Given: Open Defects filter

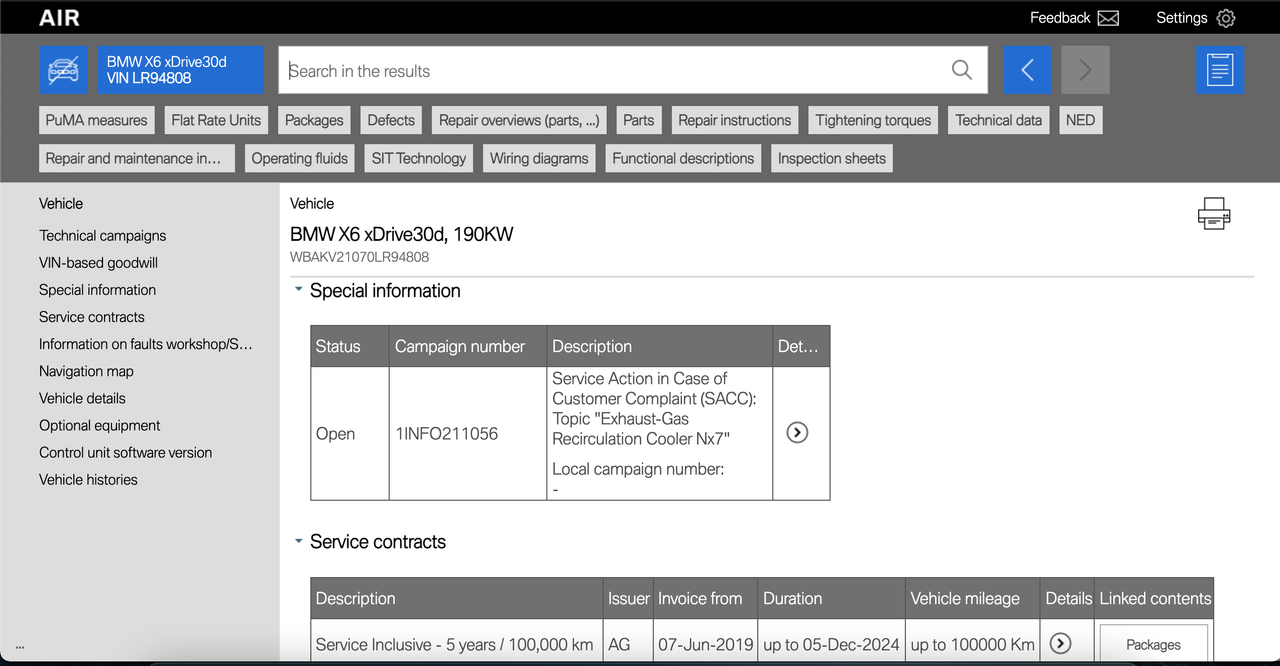Looking at the screenshot, I should [391, 120].
